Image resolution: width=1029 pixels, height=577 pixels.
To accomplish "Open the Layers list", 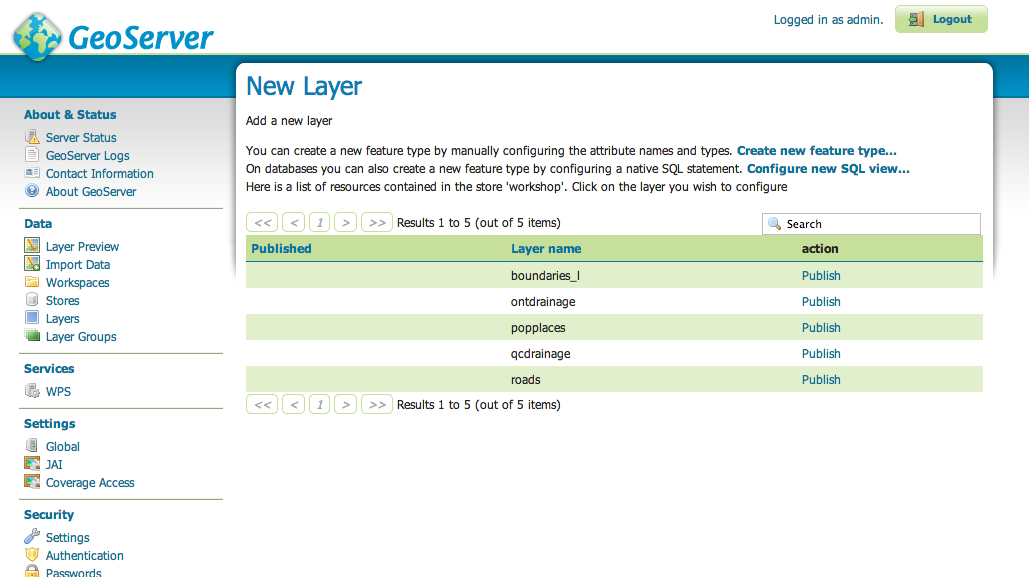I will [62, 319].
